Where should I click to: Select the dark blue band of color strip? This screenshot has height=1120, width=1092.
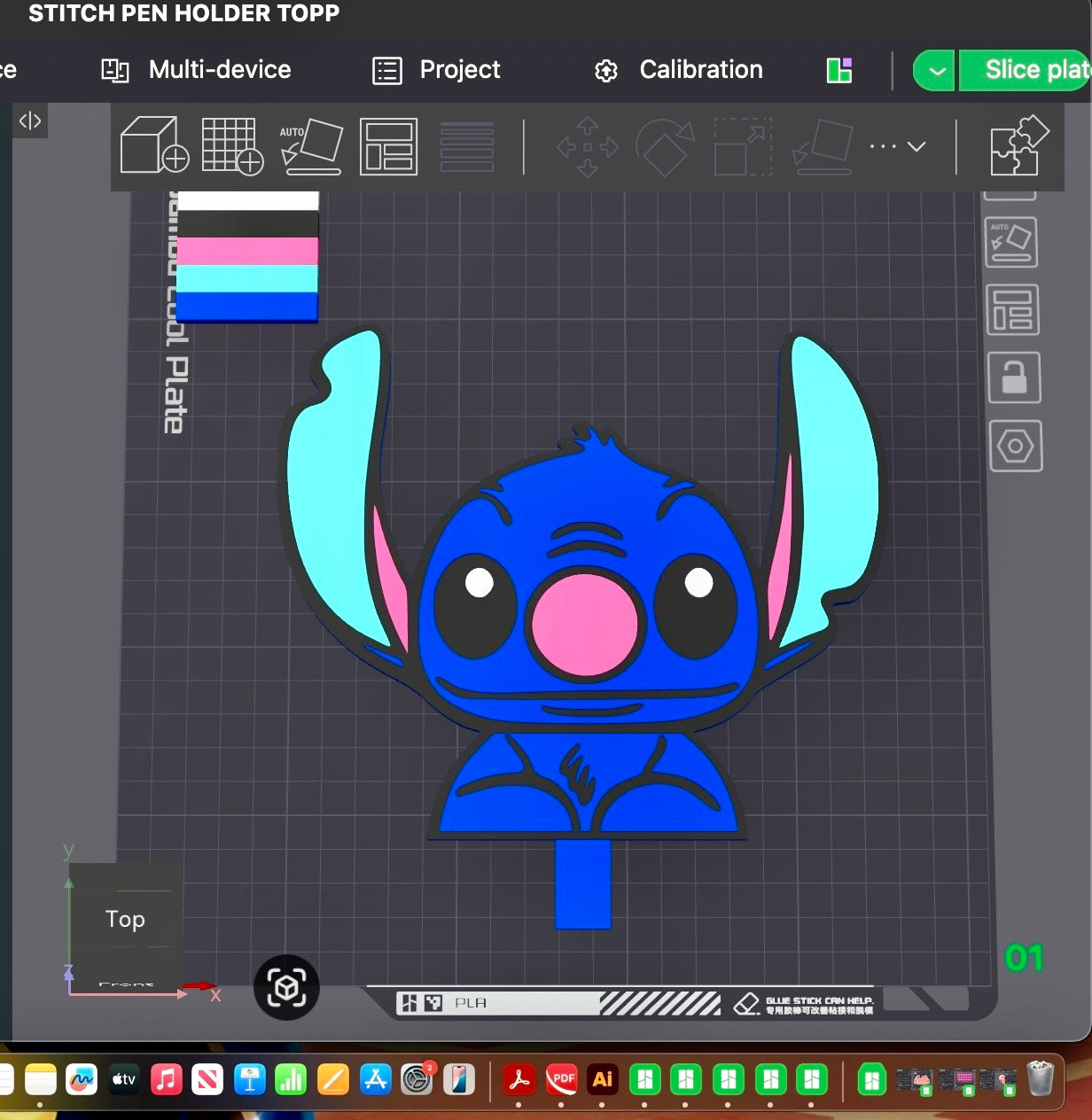pyautogui.click(x=247, y=307)
